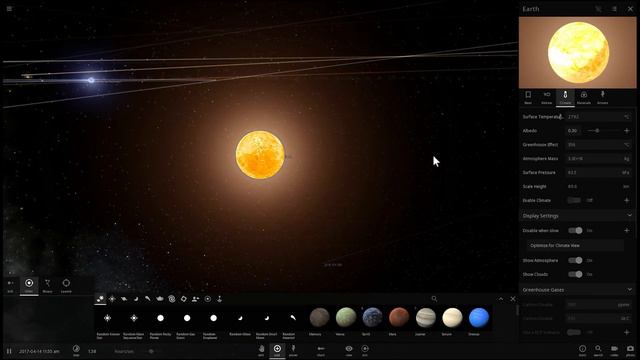
Task: Collapse the add panel with the up chevron
Action: click(x=501, y=299)
